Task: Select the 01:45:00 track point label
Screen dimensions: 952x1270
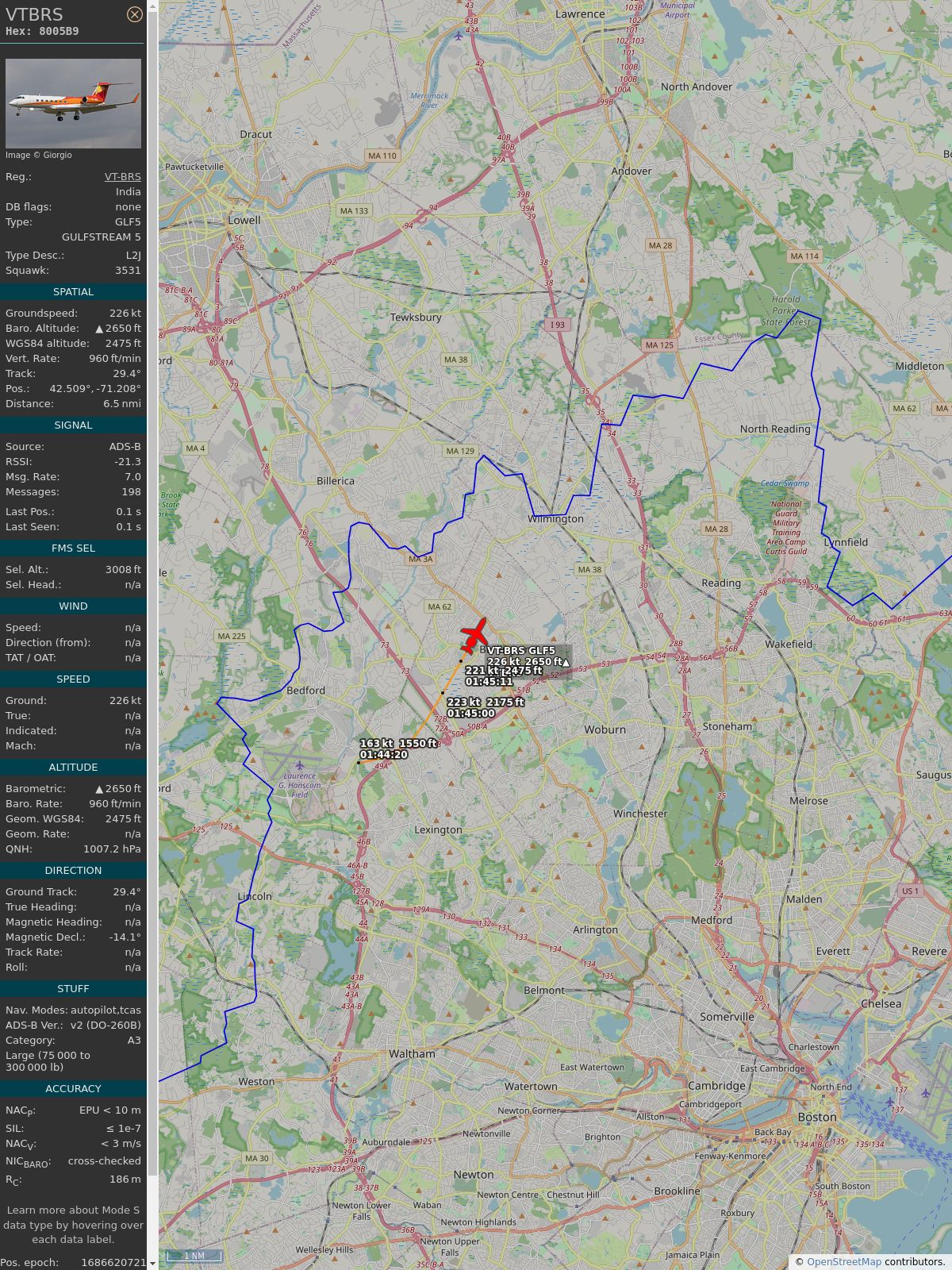Action: [x=486, y=708]
